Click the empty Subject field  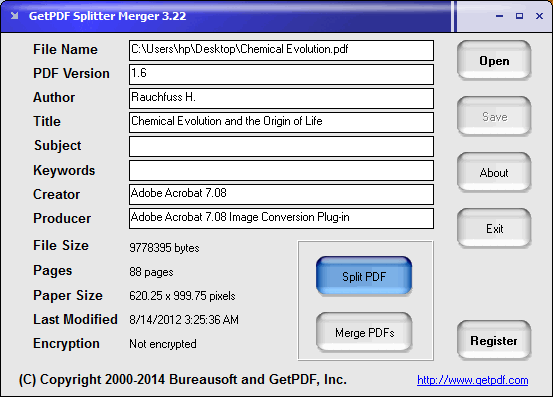[281, 146]
